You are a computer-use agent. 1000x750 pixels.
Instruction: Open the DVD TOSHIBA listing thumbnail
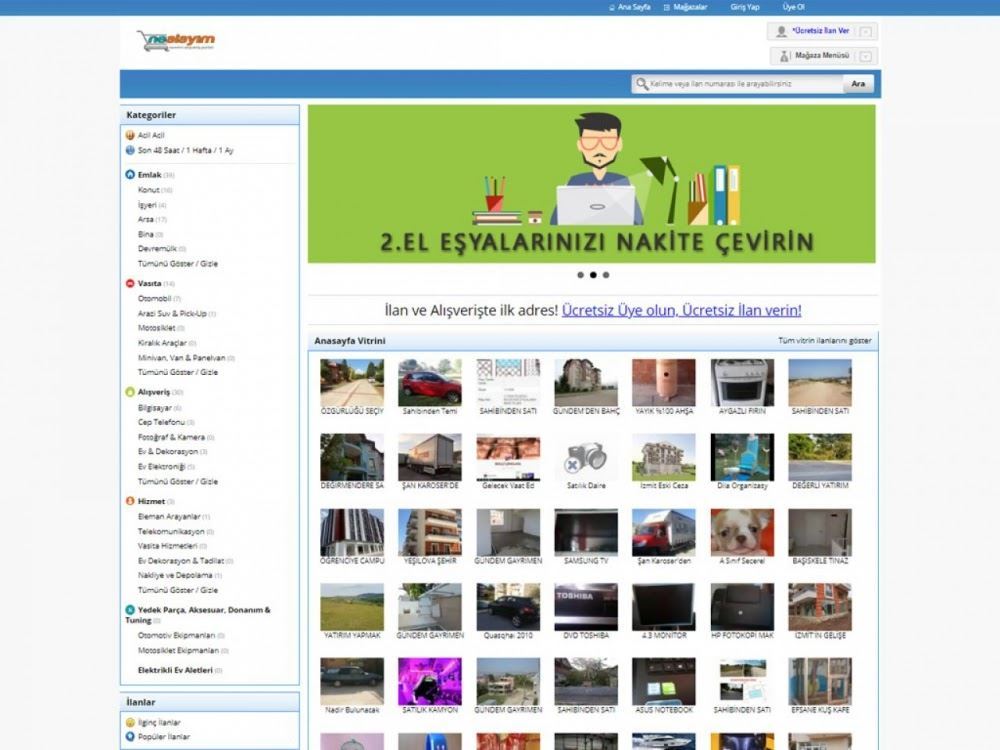[x=586, y=607]
